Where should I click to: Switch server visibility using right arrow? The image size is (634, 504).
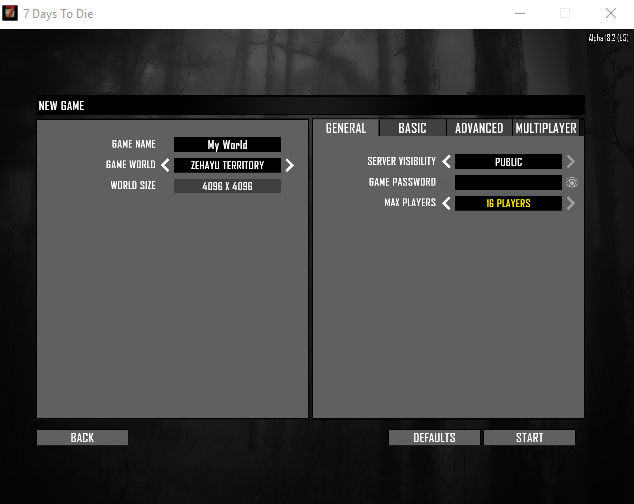pyautogui.click(x=571, y=162)
